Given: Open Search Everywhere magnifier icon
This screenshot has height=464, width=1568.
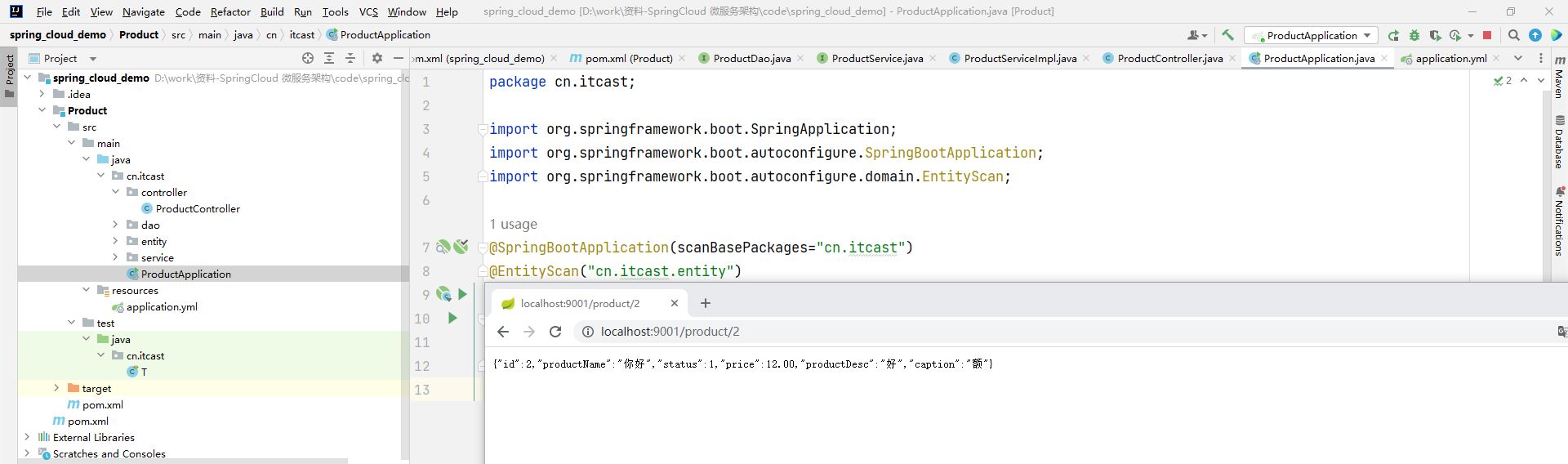Looking at the screenshot, I should click(x=1513, y=35).
